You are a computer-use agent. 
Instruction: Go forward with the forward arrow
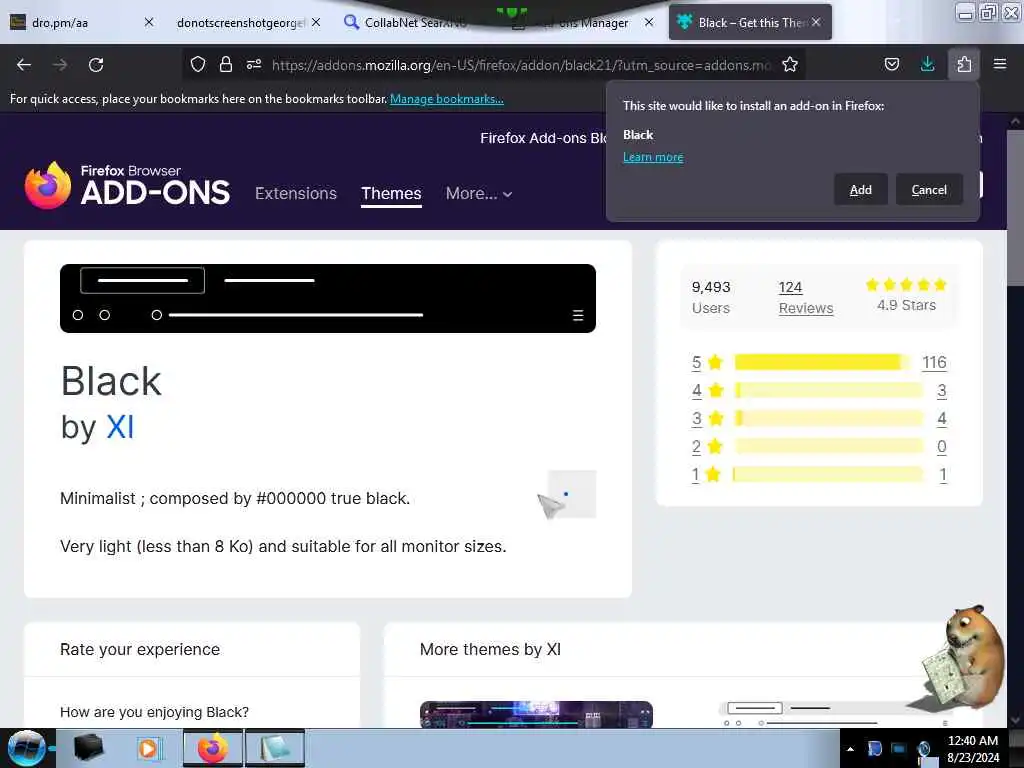[x=60, y=65]
